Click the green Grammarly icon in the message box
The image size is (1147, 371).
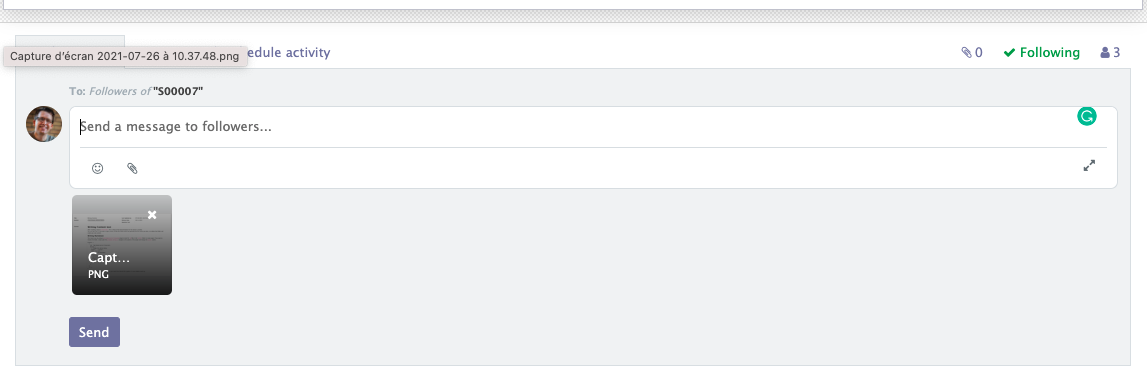(1087, 116)
